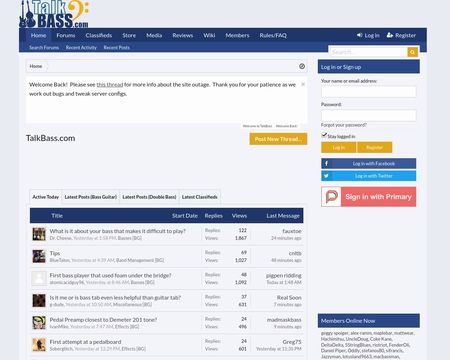Screen dimensions: 450x360
Task: Sort by Last Message column header
Action: click(283, 216)
